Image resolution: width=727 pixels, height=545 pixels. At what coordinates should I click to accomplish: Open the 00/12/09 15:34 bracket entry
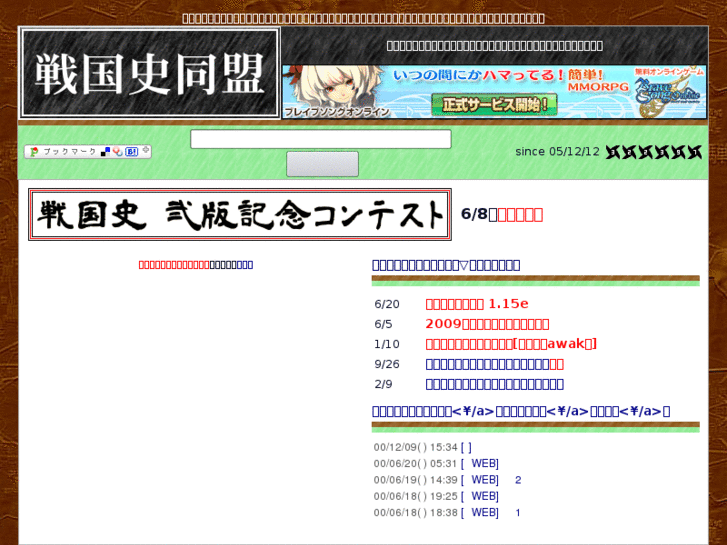tap(466, 447)
